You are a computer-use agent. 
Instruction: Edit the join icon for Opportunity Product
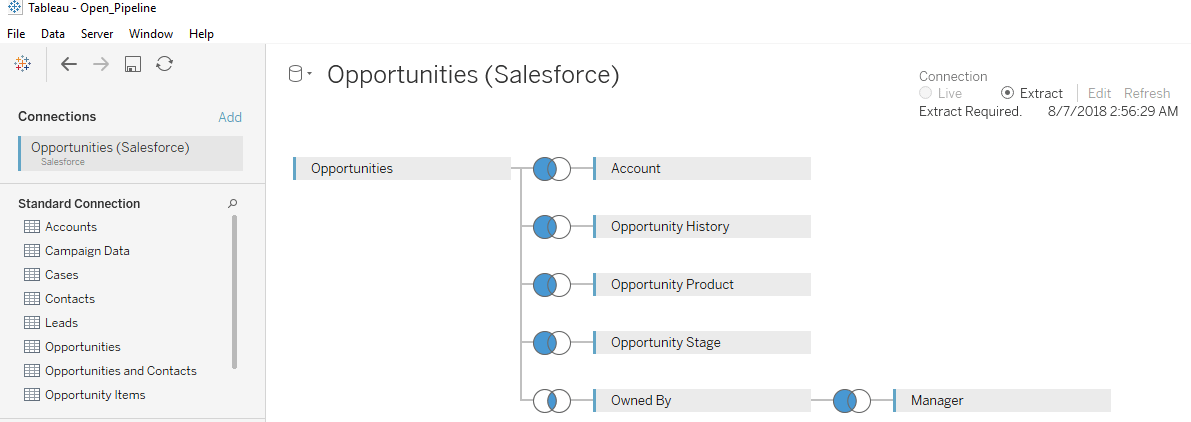pos(551,285)
